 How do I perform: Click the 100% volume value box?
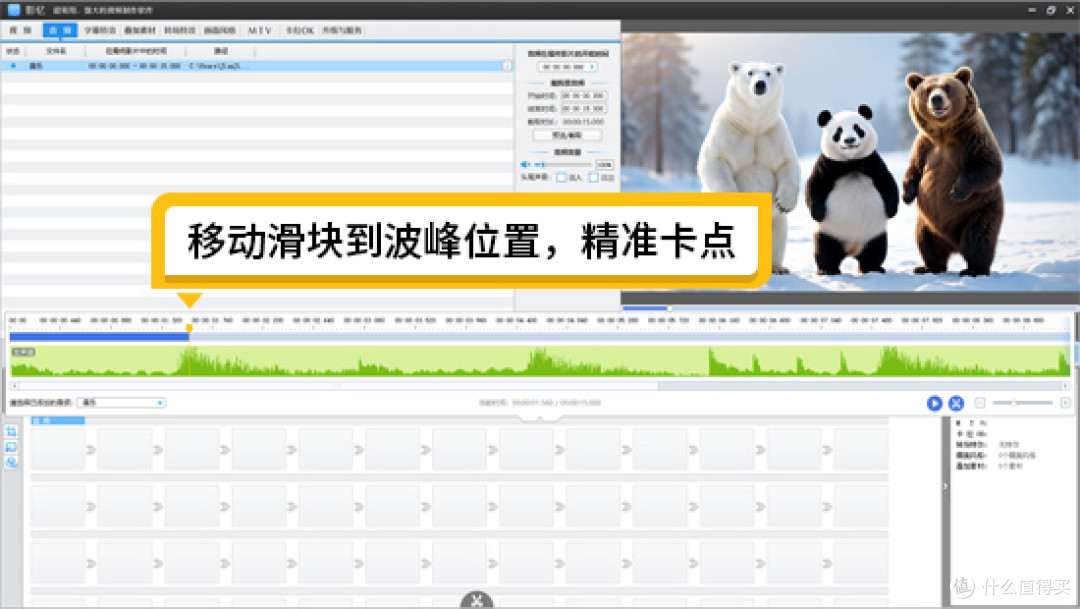tap(604, 165)
